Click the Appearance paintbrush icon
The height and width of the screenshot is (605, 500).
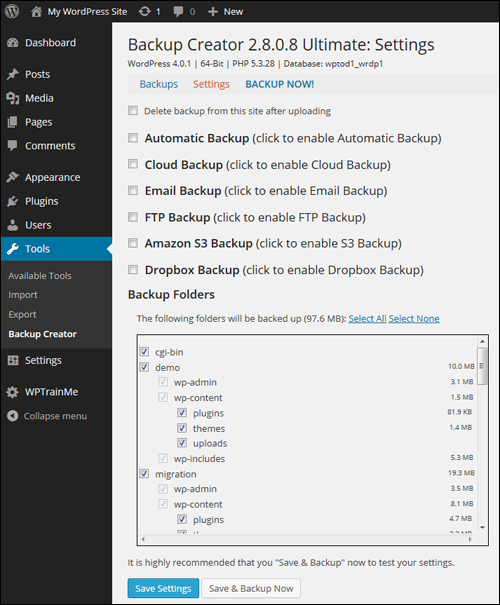pyautogui.click(x=13, y=177)
